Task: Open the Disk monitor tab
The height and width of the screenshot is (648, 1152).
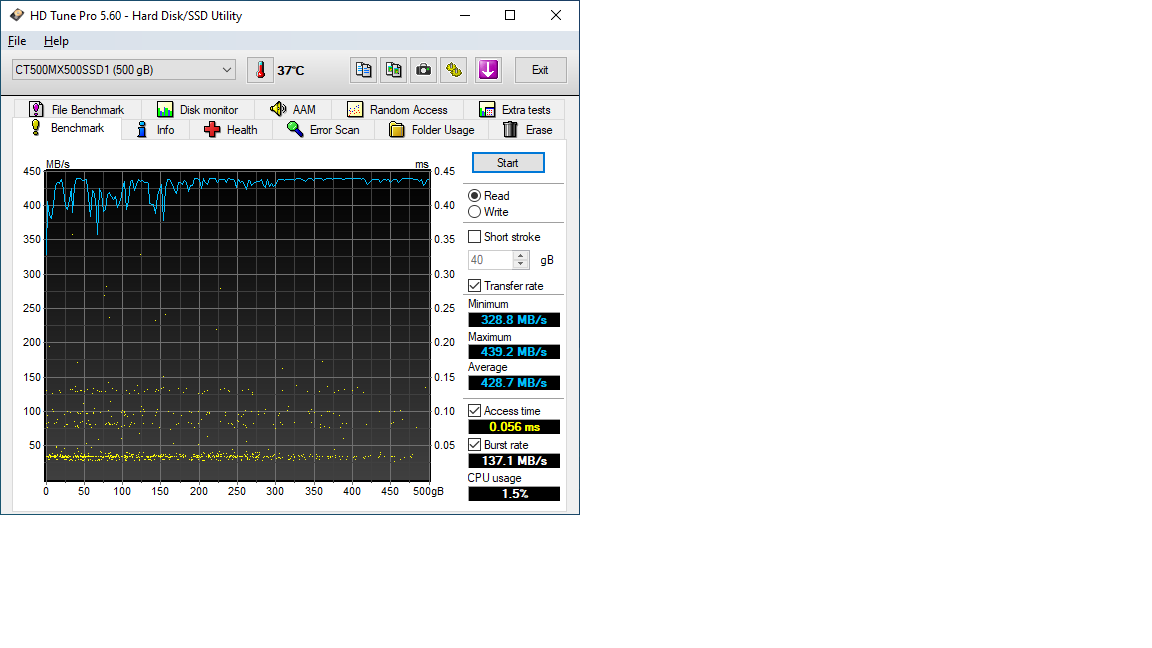Action: click(x=198, y=109)
